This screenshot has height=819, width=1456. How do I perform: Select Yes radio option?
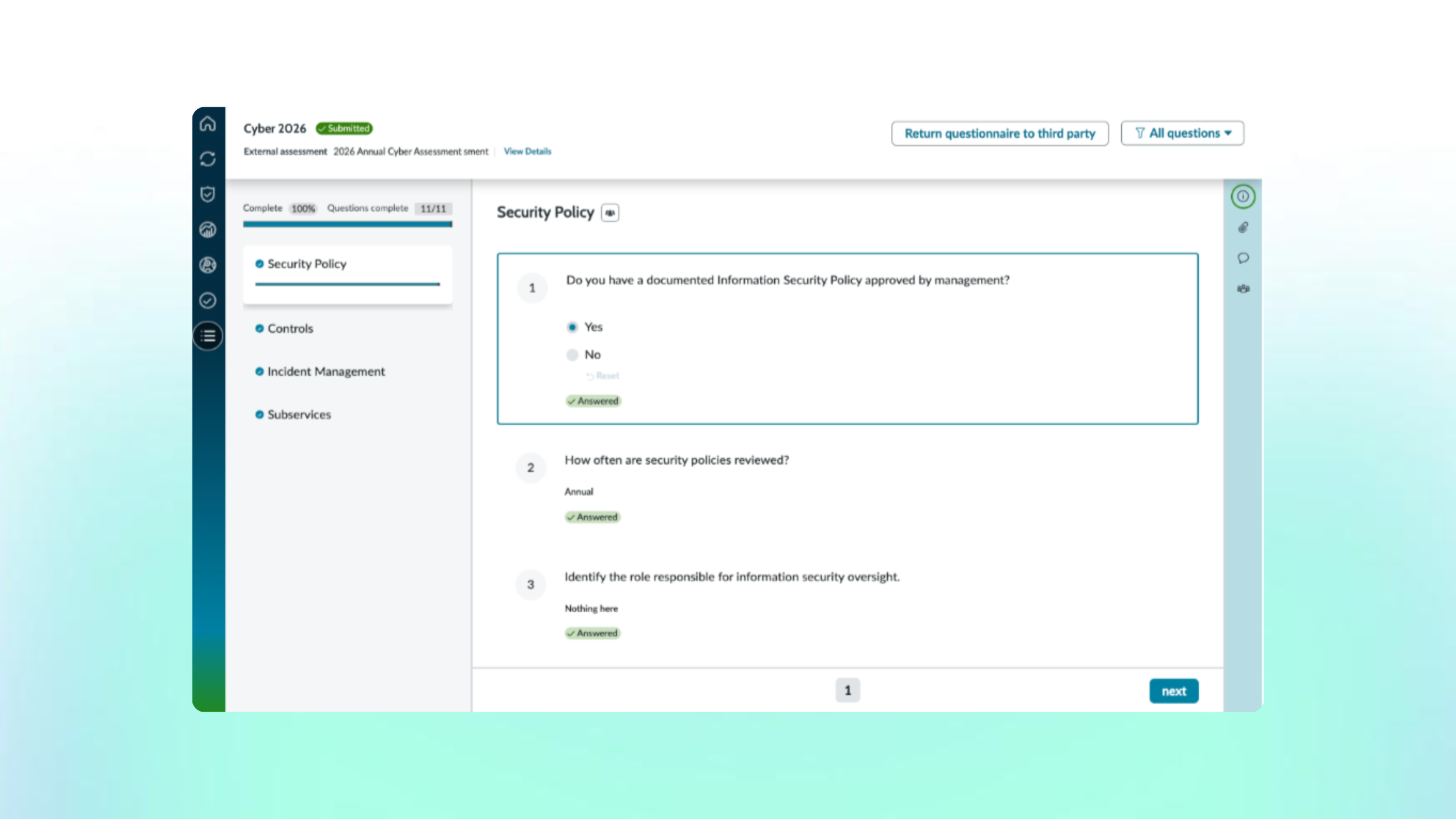coord(572,327)
